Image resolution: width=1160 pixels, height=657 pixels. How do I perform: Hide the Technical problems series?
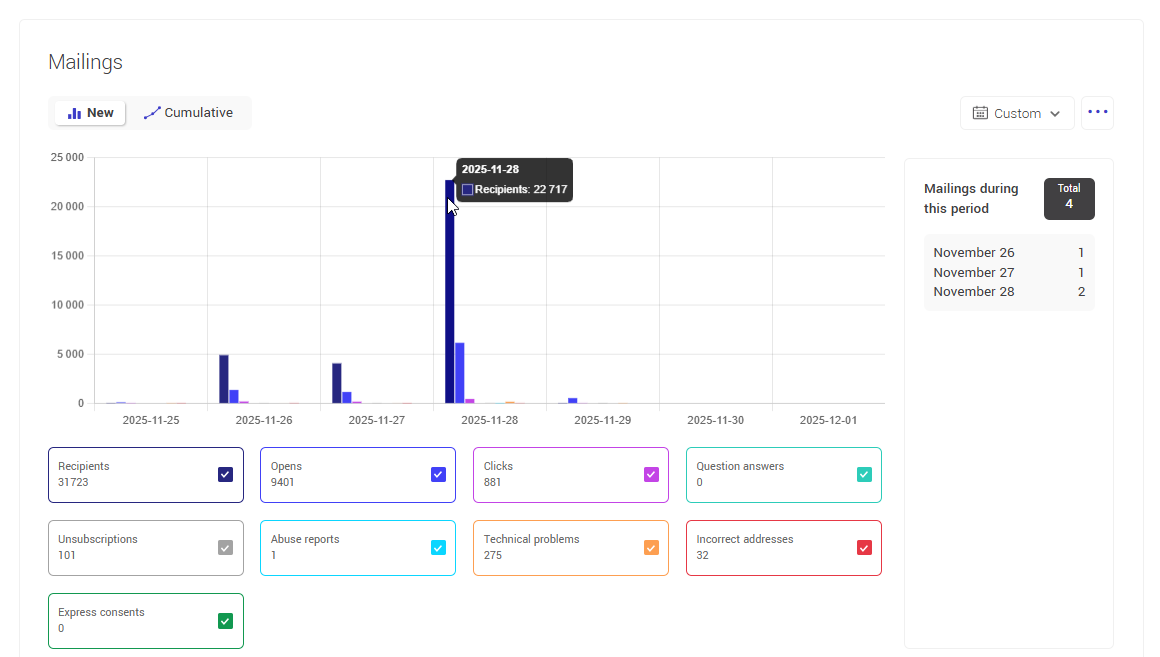point(651,548)
